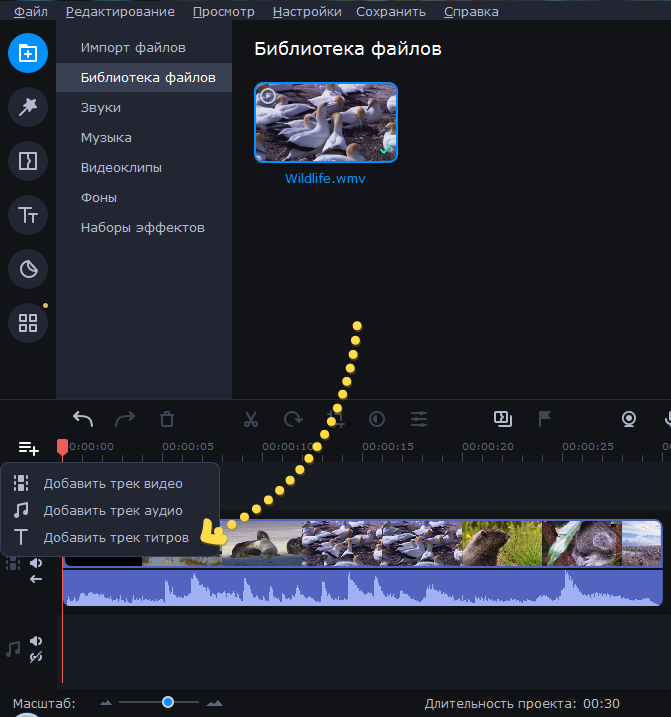The width and height of the screenshot is (671, 717).
Task: Open clip properties sliders icon
Action: [x=419, y=419]
